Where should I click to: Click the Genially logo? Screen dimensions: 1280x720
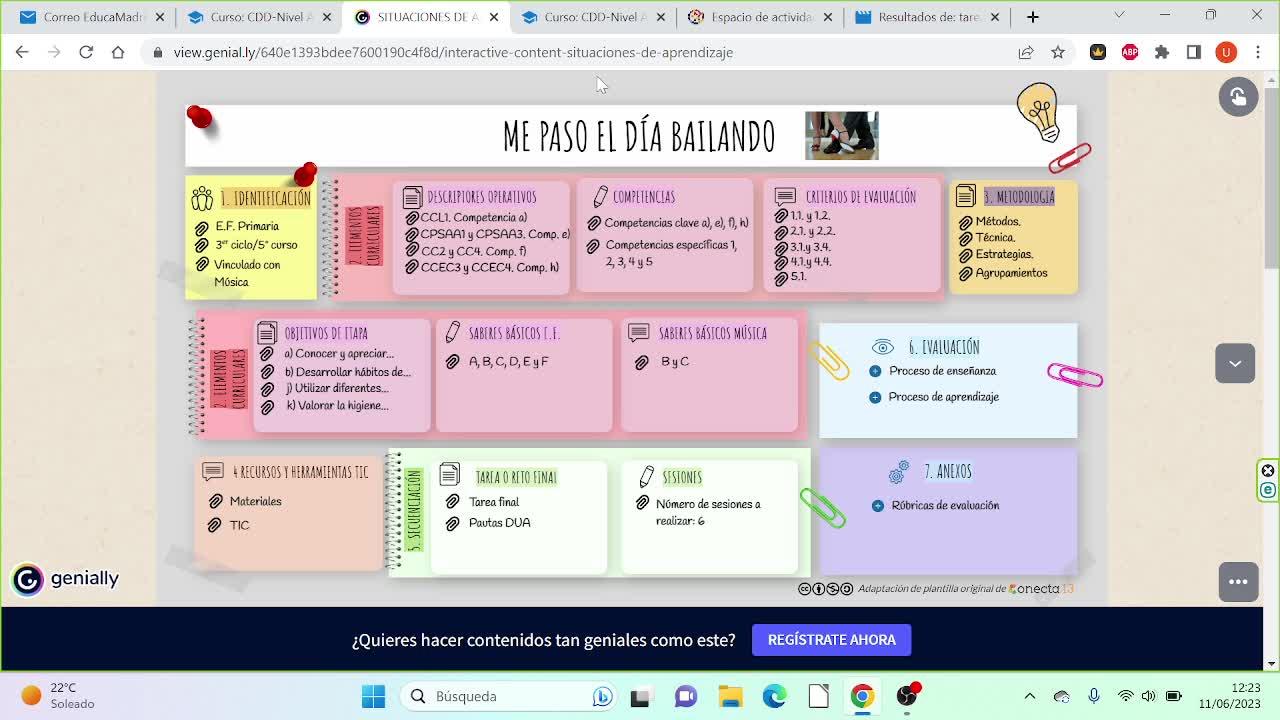(66, 579)
